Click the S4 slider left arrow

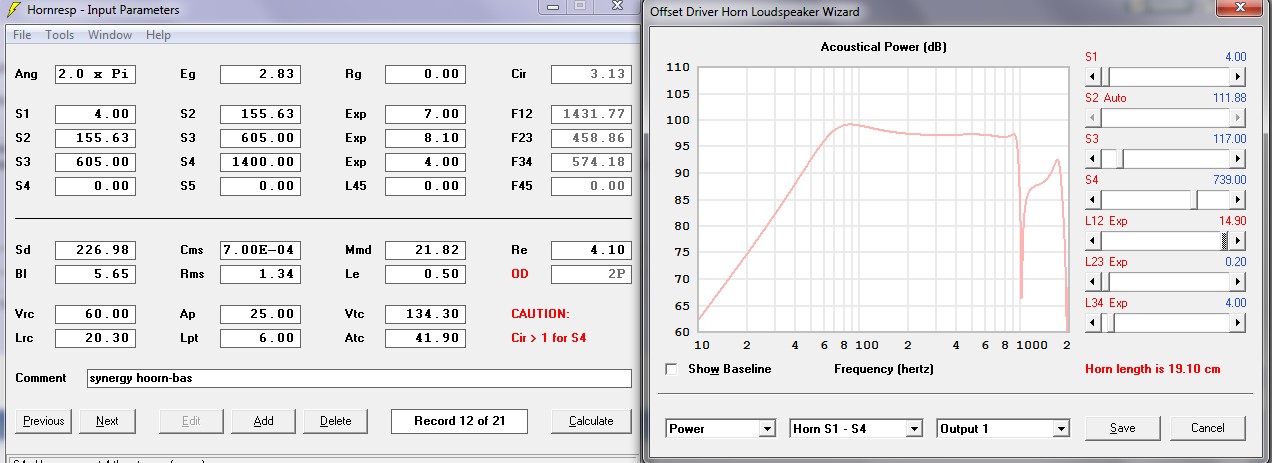(1093, 200)
